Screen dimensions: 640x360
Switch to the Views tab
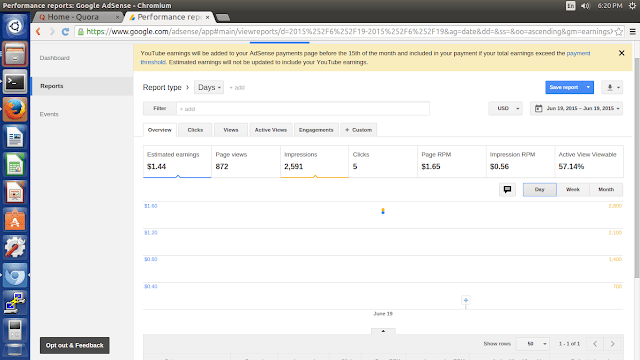click(231, 130)
